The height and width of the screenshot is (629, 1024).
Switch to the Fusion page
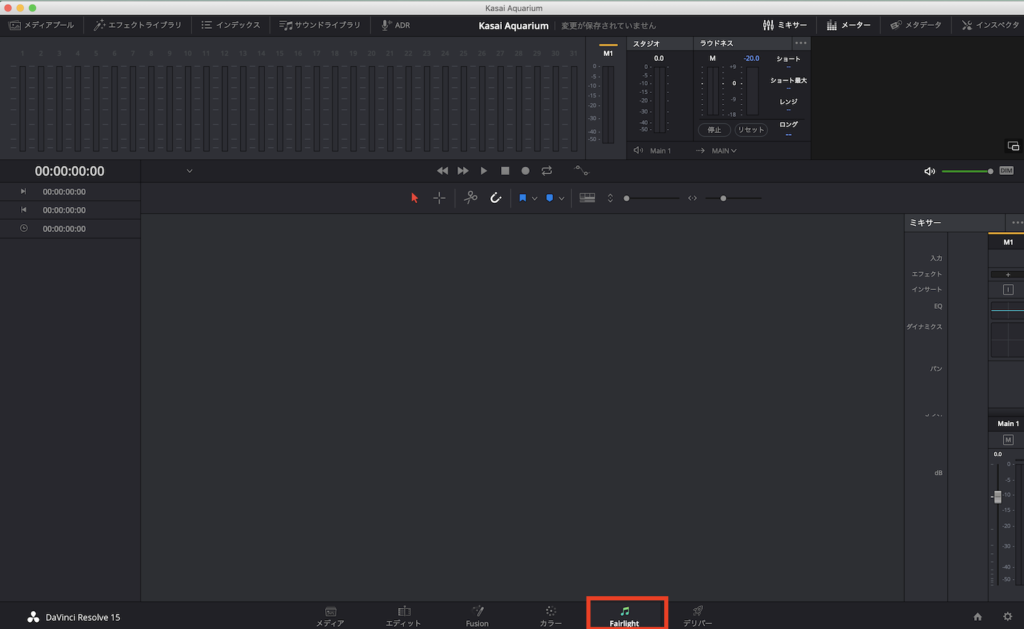point(477,616)
